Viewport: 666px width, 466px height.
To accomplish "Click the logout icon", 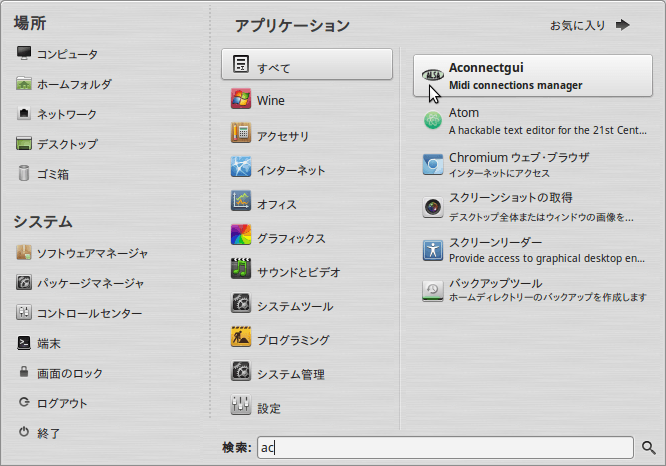I will tap(24, 402).
